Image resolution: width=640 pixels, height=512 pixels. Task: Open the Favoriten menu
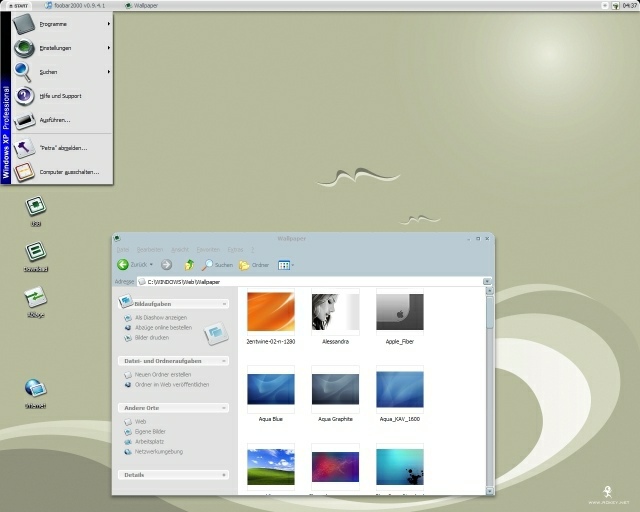[x=208, y=249]
